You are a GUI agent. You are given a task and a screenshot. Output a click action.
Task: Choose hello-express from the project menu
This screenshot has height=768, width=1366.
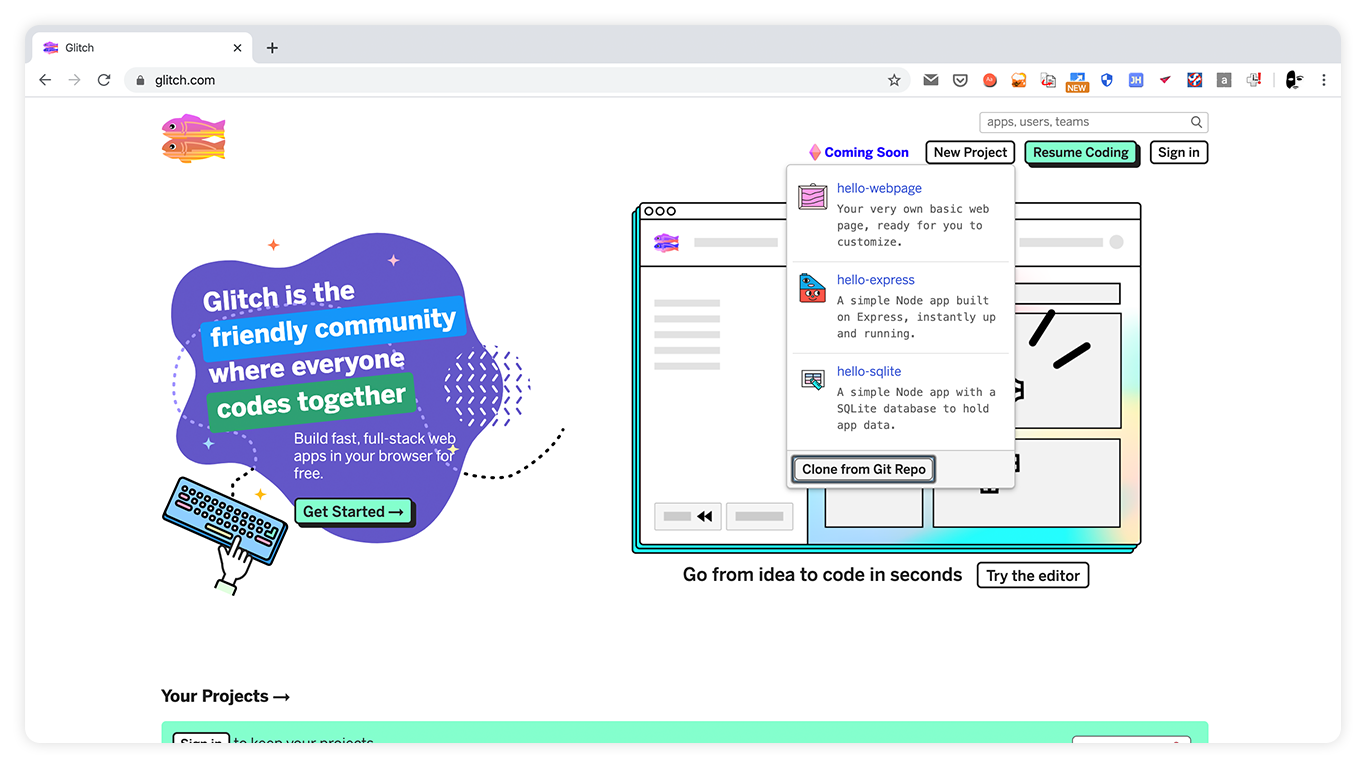876,280
